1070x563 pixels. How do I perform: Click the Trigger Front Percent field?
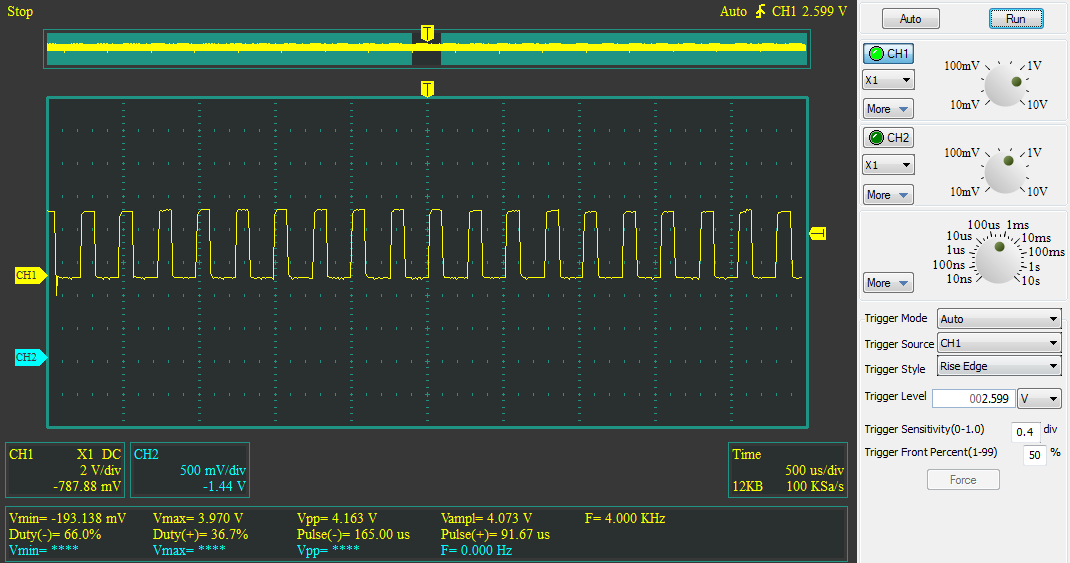tap(1035, 454)
